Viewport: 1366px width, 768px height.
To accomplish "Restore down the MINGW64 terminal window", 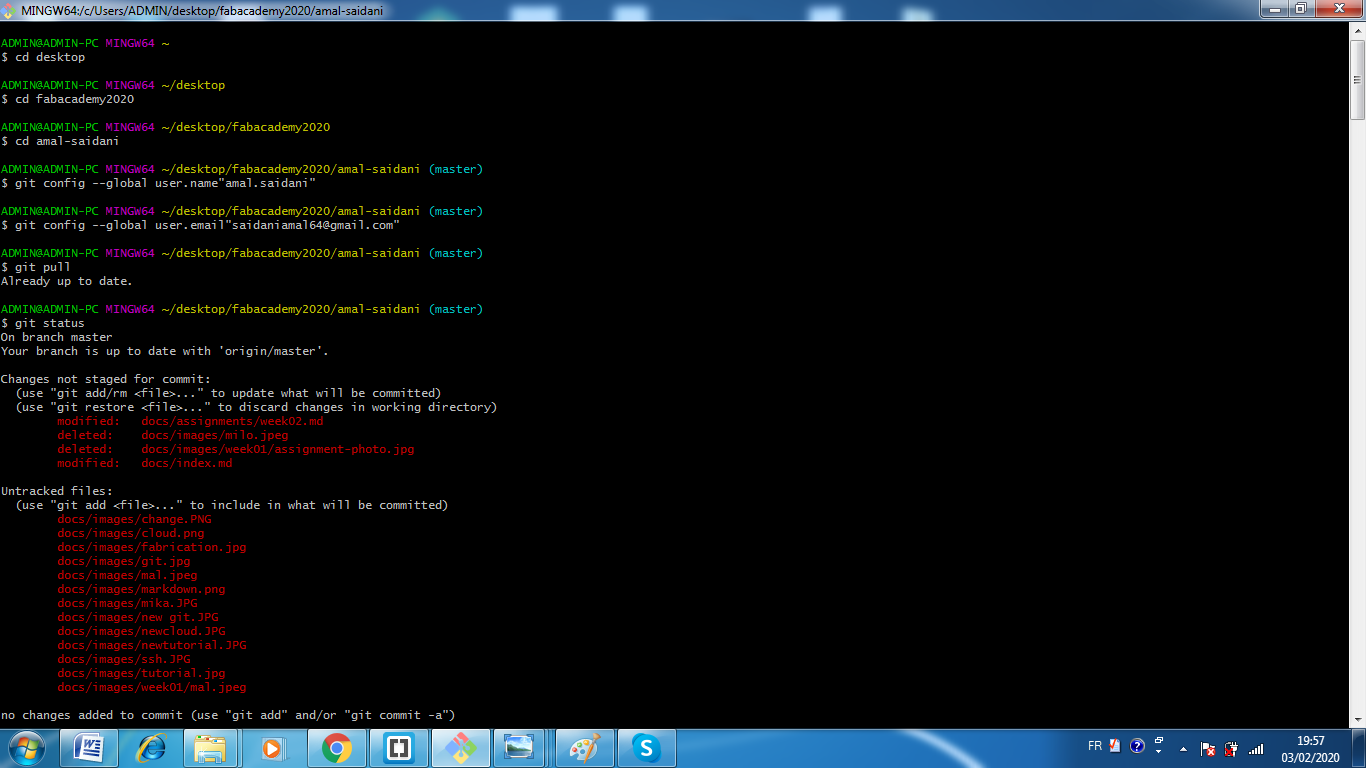I will click(x=1301, y=9).
